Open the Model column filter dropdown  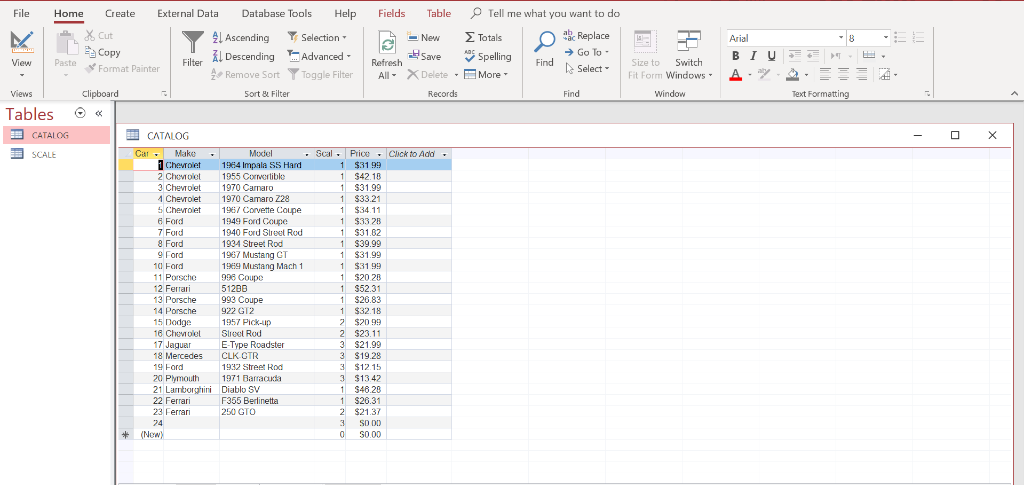[x=306, y=154]
